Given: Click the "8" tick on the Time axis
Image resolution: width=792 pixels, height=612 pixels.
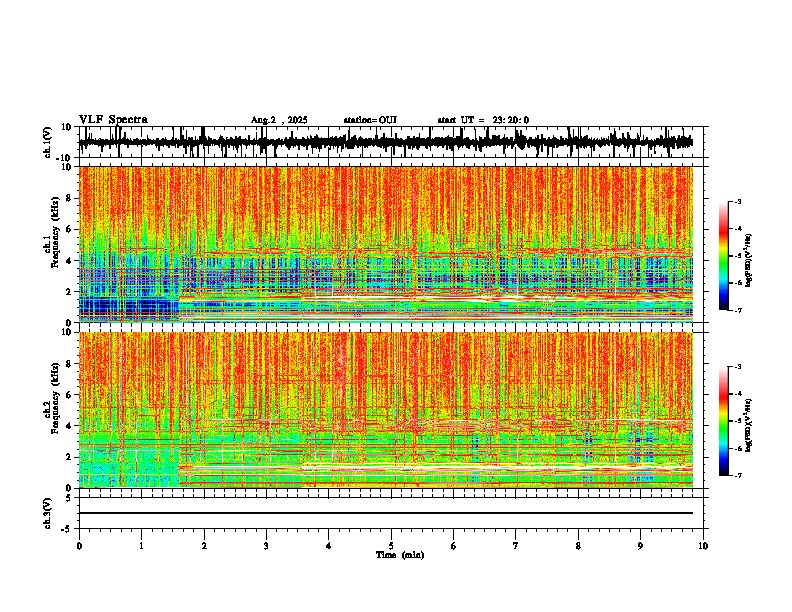Looking at the screenshot, I should tap(578, 546).
